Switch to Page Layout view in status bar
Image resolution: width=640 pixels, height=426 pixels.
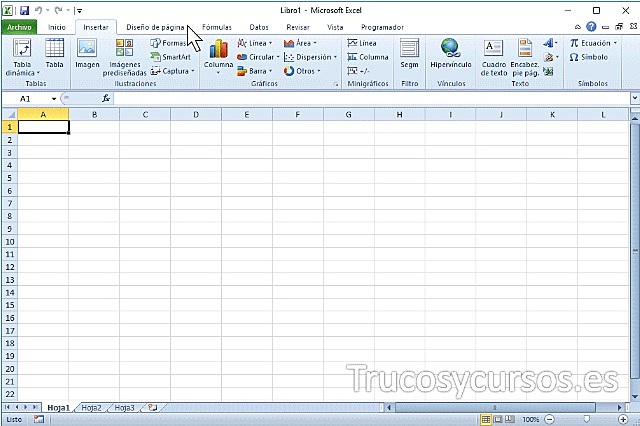click(x=498, y=419)
